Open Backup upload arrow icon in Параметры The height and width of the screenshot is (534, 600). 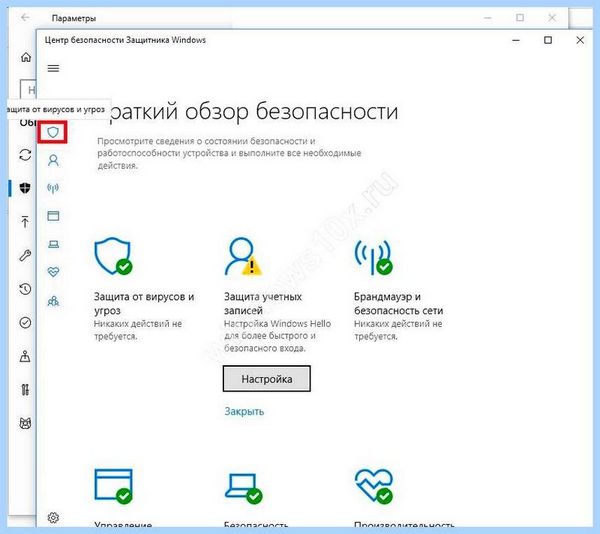(x=25, y=221)
